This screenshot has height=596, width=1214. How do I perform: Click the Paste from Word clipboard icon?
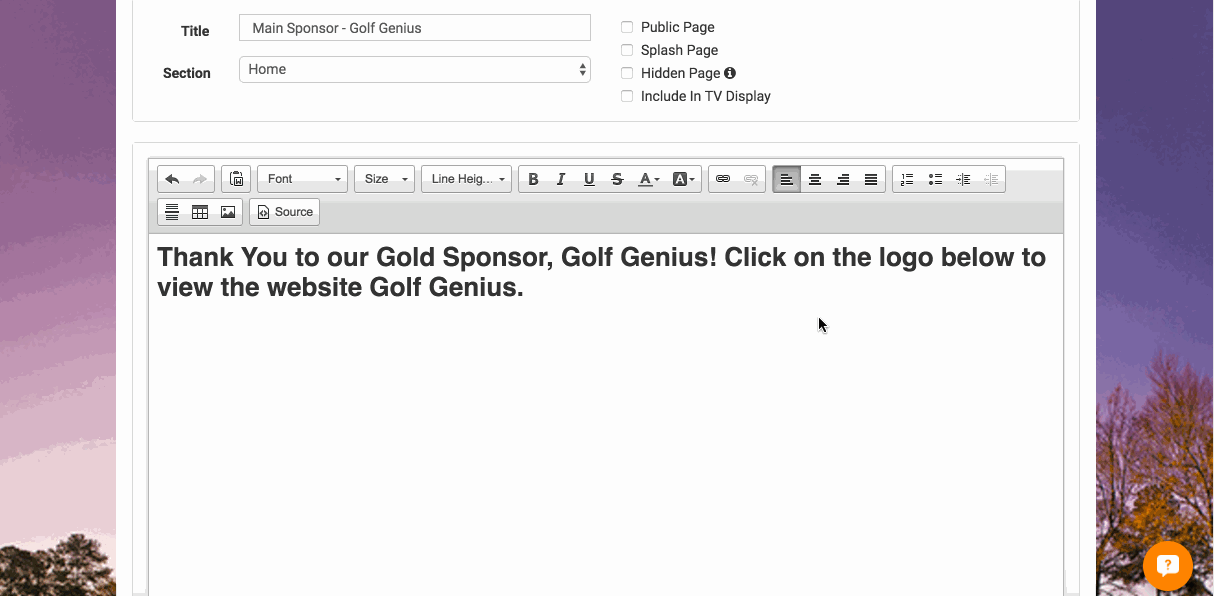point(236,179)
